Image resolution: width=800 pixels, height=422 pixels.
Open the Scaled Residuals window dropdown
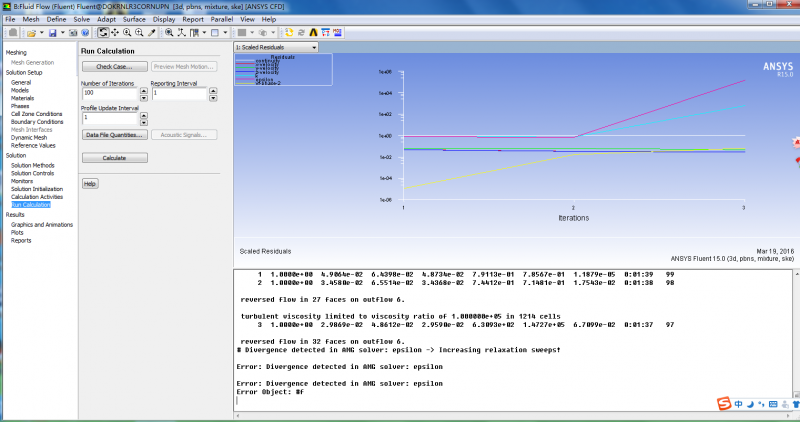pyautogui.click(x=314, y=47)
